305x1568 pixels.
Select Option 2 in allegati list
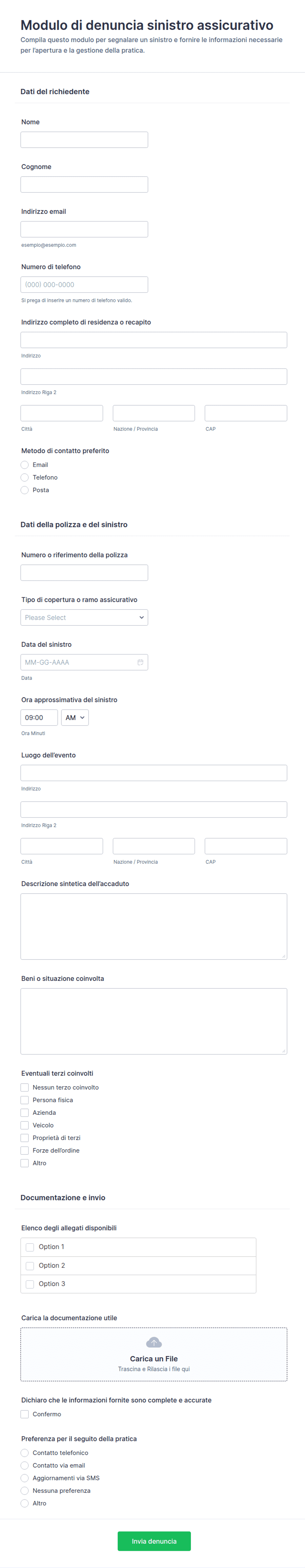point(30,1265)
